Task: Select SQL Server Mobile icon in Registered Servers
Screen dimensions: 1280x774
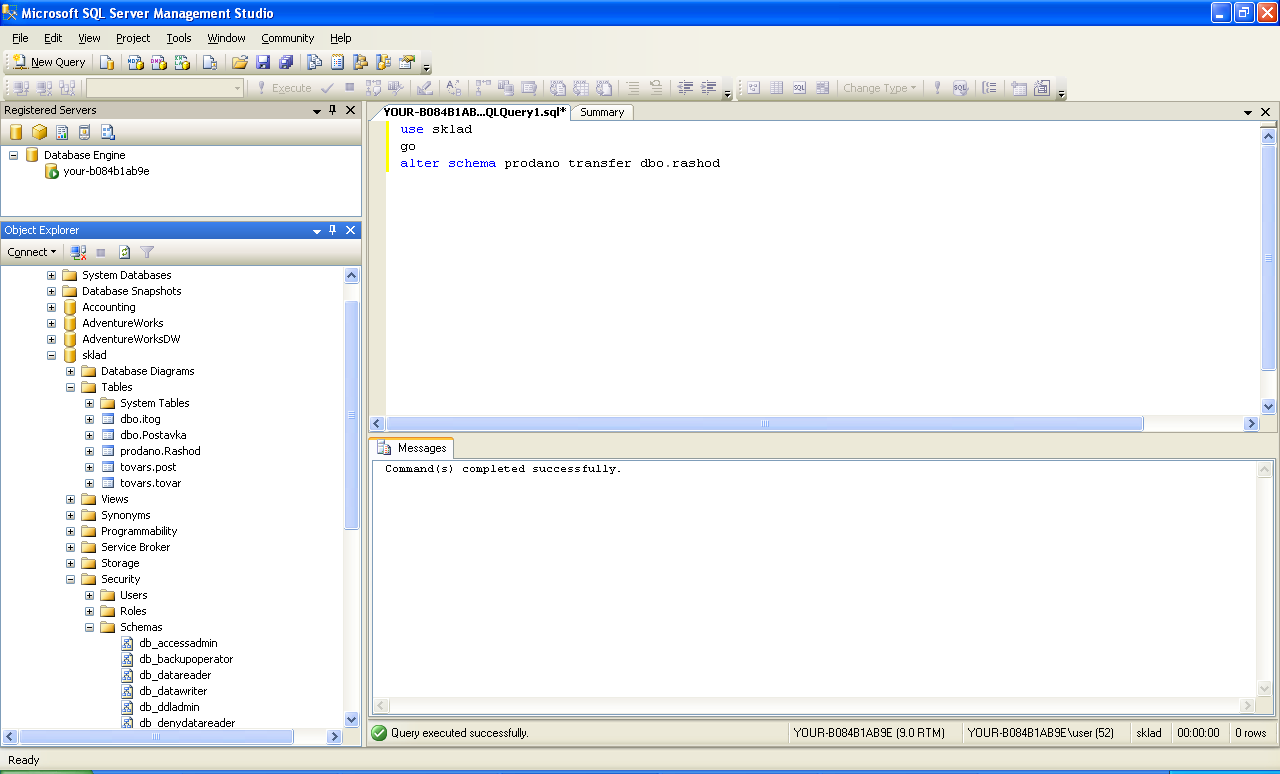Action: (x=85, y=132)
